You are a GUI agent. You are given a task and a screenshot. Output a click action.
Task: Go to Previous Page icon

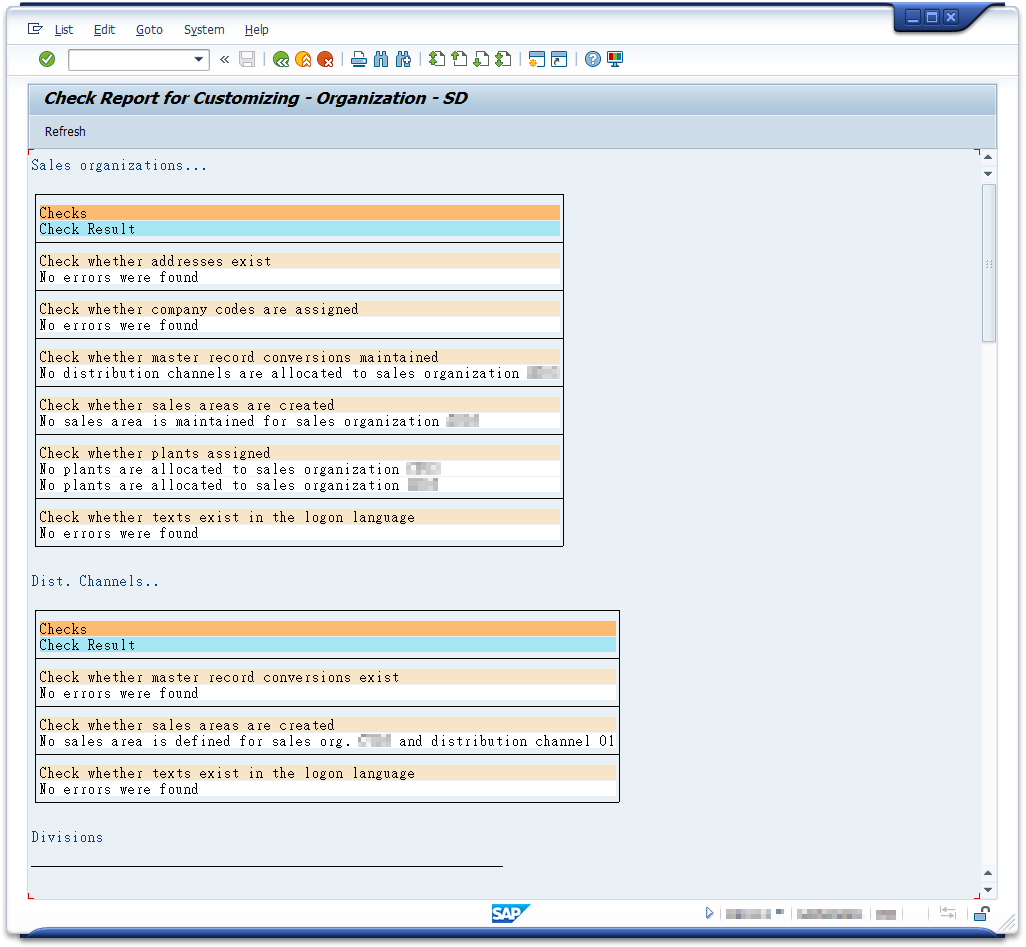point(459,60)
